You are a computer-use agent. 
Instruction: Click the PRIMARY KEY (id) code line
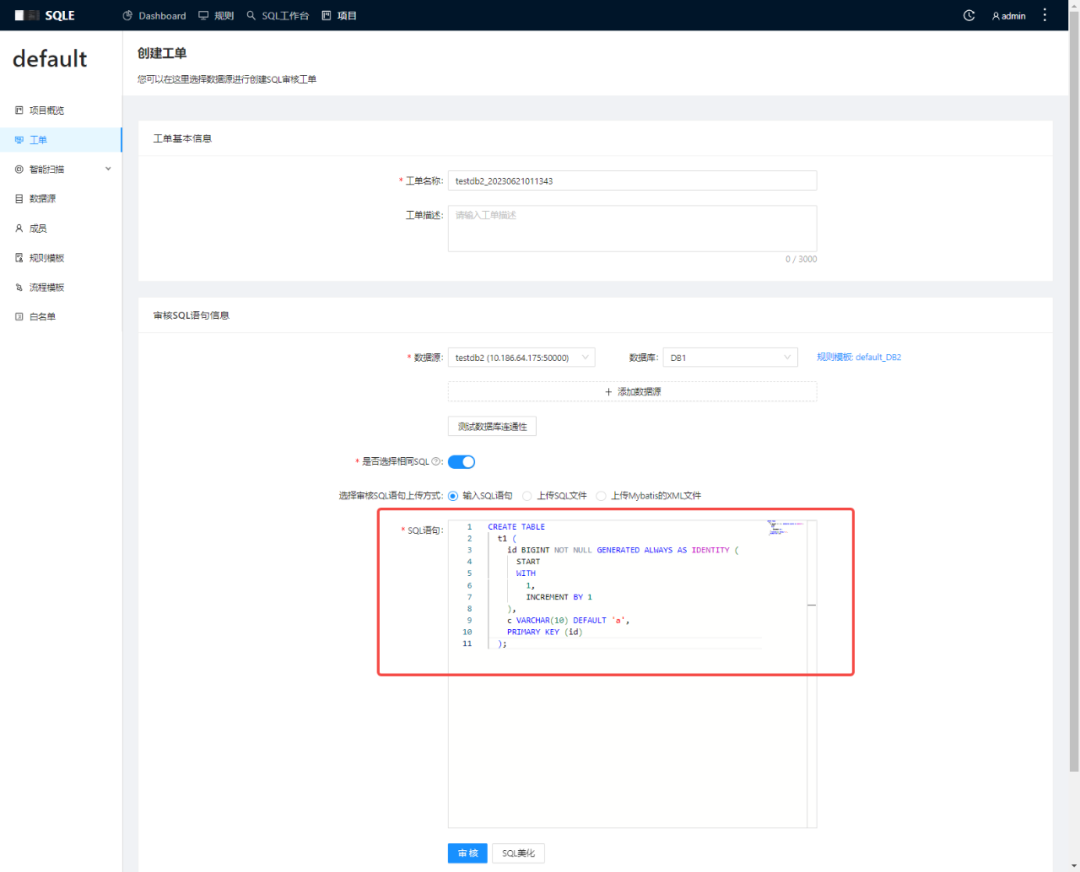tap(545, 632)
